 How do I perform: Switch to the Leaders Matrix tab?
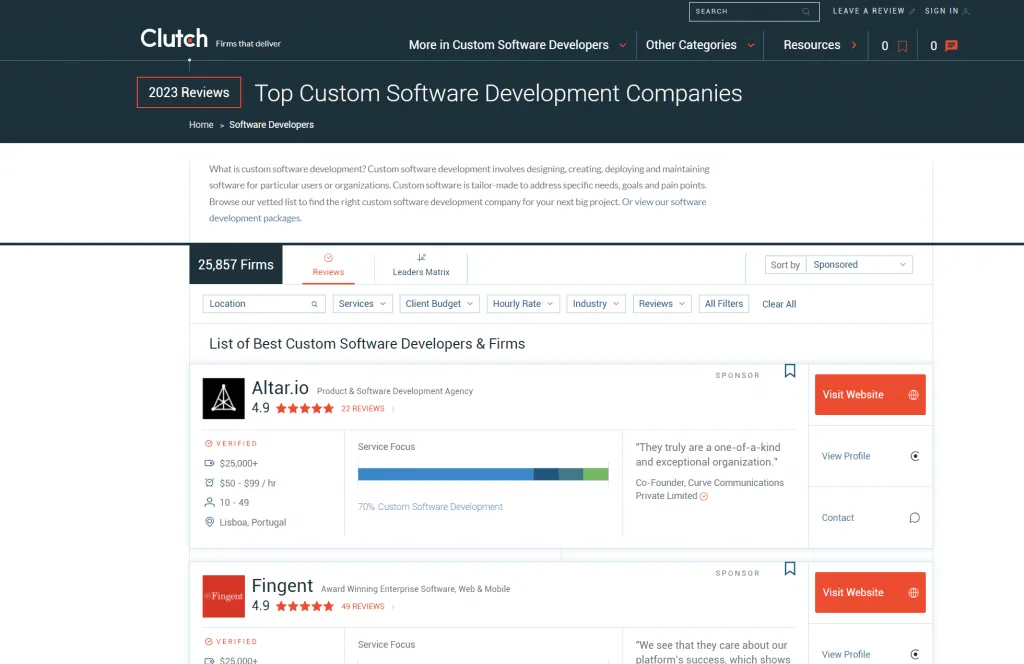tap(421, 264)
